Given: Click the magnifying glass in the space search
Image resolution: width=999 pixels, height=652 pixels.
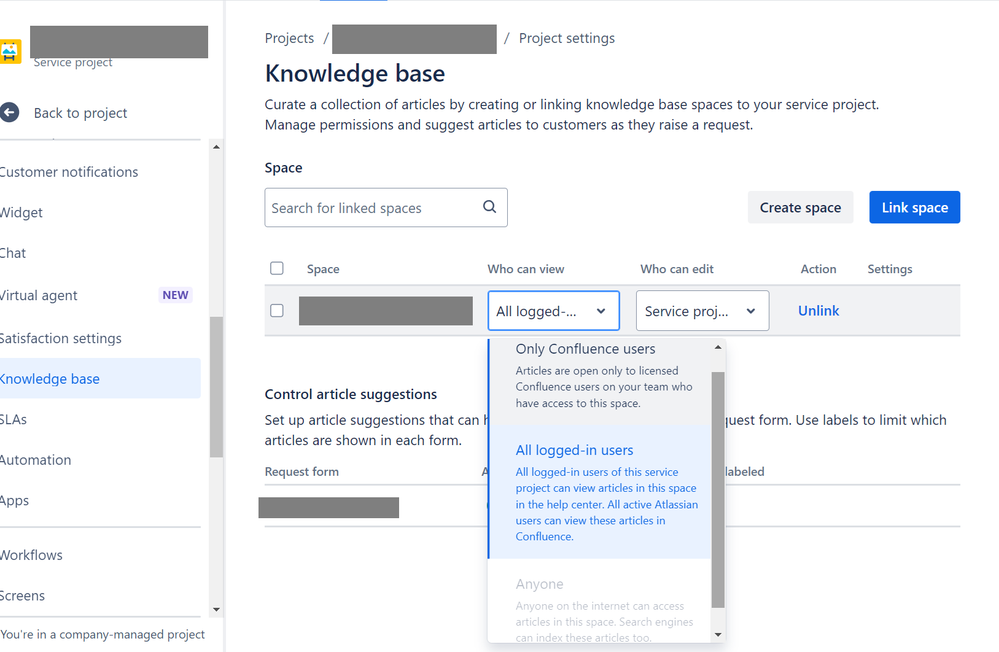Looking at the screenshot, I should coord(489,207).
